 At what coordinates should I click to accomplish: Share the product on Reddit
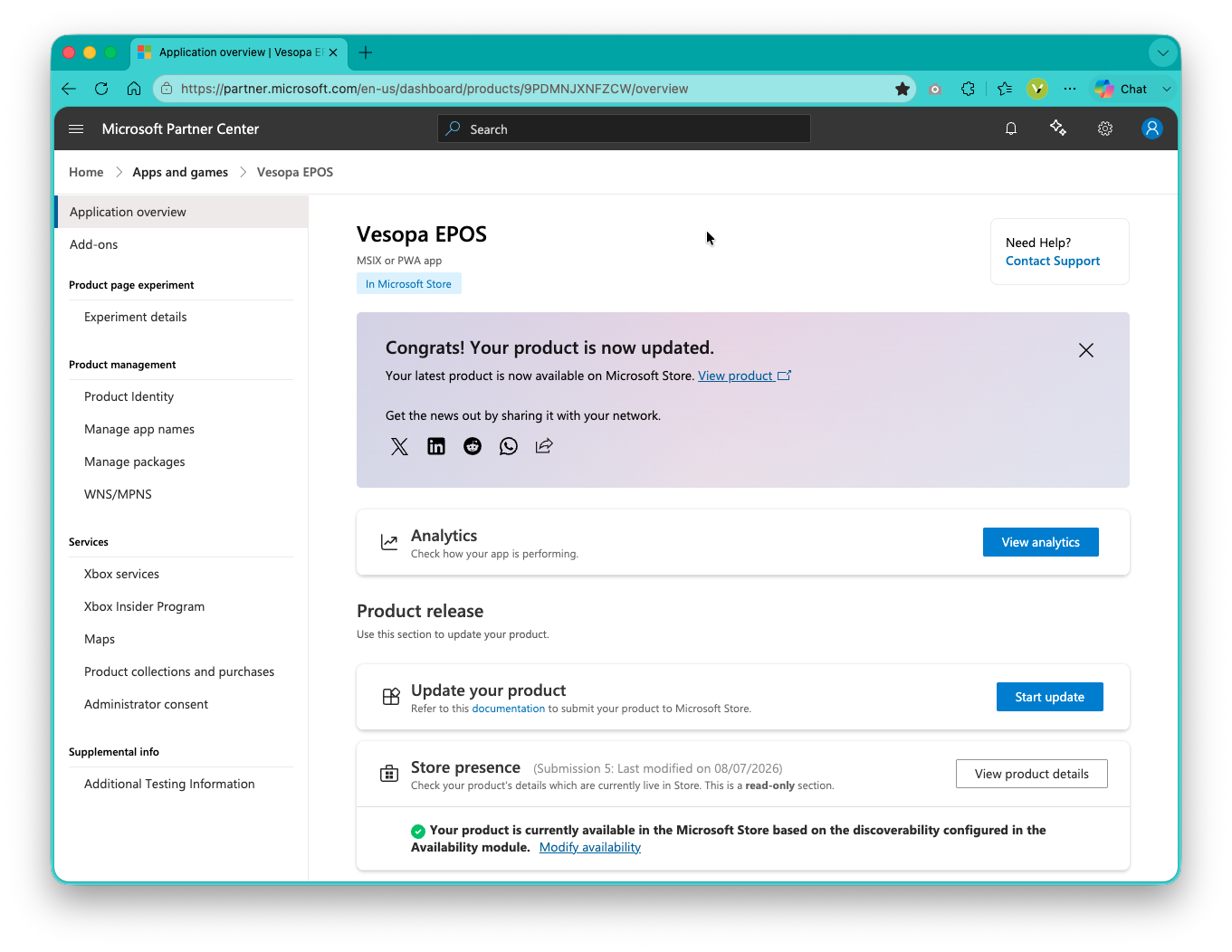(x=473, y=446)
